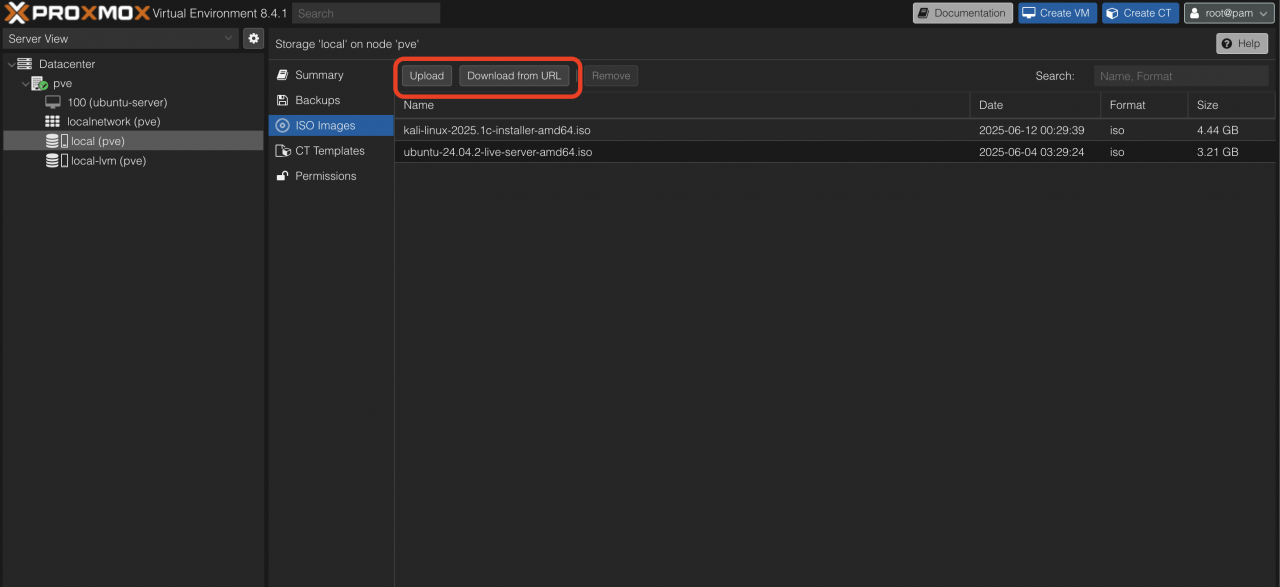Click the ISO Images disc icon

click(283, 126)
